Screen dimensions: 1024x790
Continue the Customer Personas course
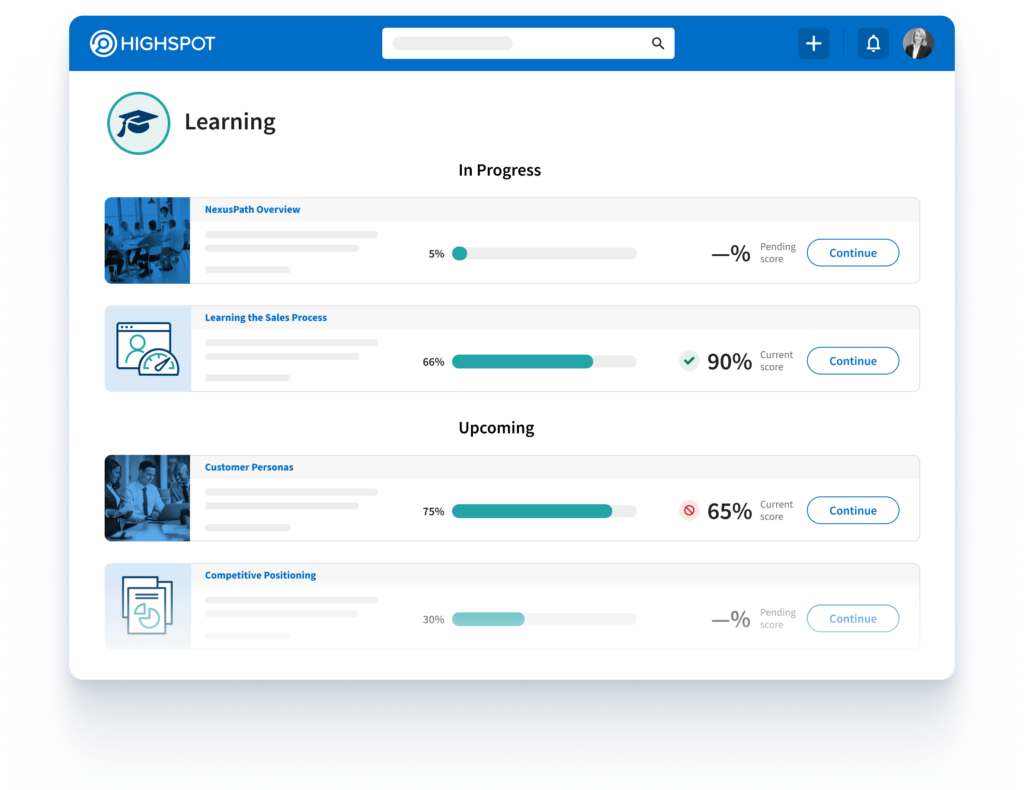(x=852, y=510)
